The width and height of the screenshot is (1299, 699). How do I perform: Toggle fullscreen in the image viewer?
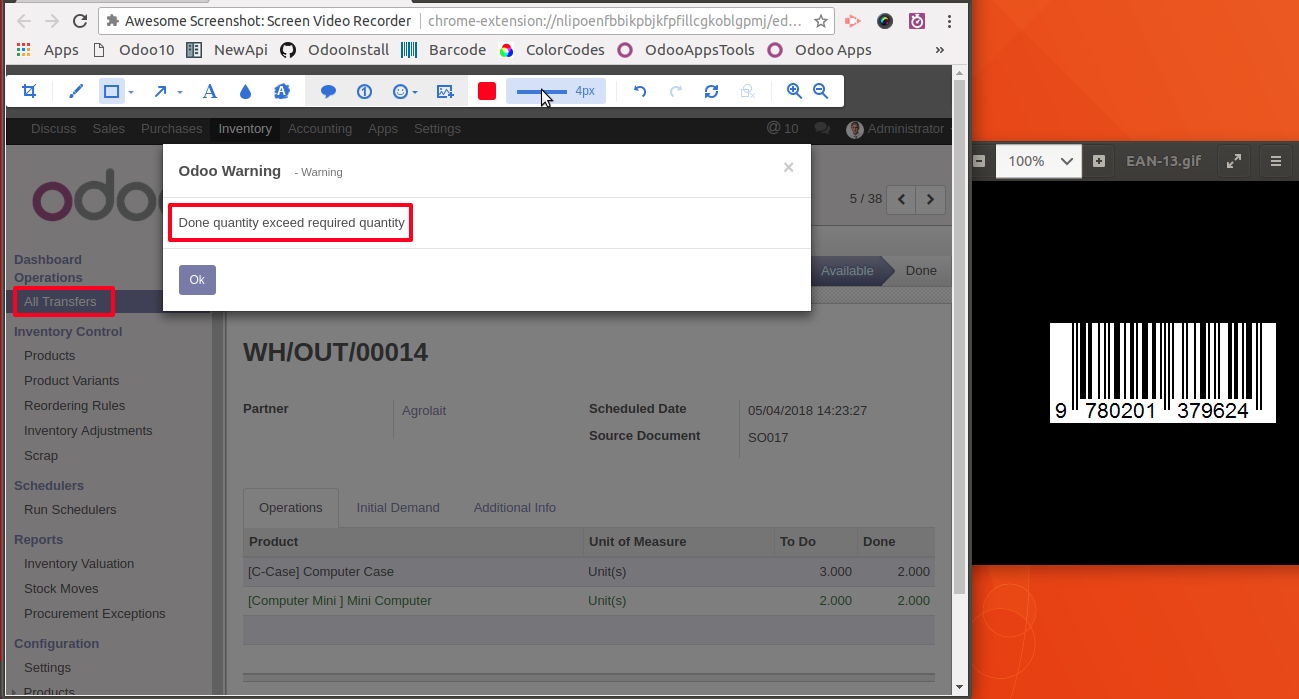point(1234,161)
